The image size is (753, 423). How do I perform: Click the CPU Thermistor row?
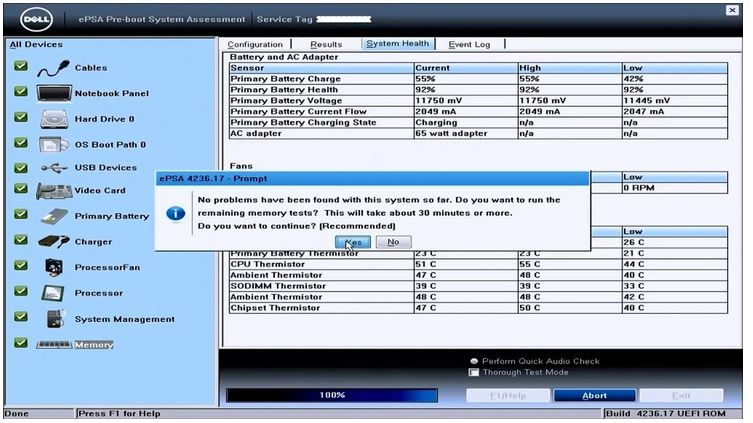pos(478,264)
